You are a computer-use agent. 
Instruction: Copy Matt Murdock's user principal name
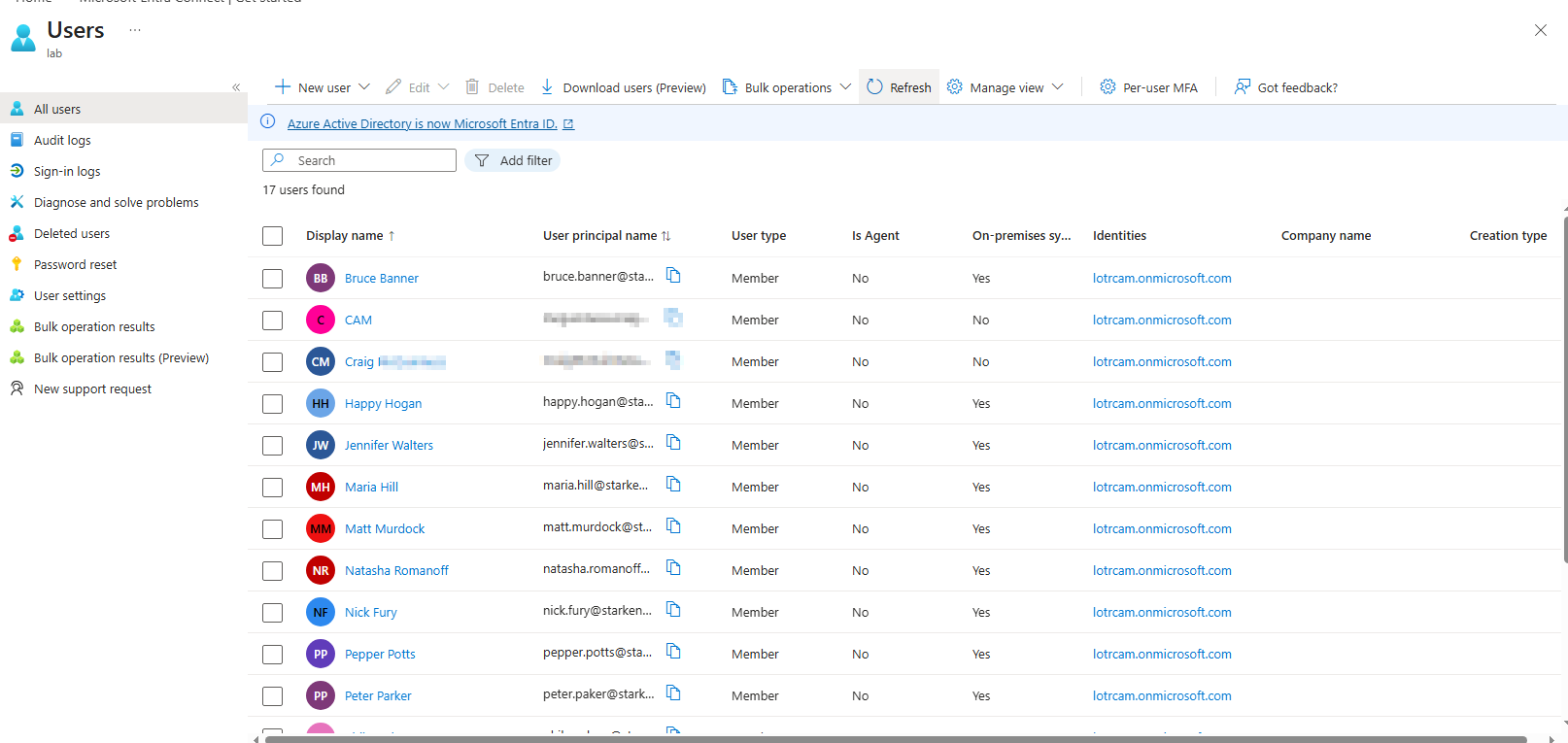(x=673, y=526)
